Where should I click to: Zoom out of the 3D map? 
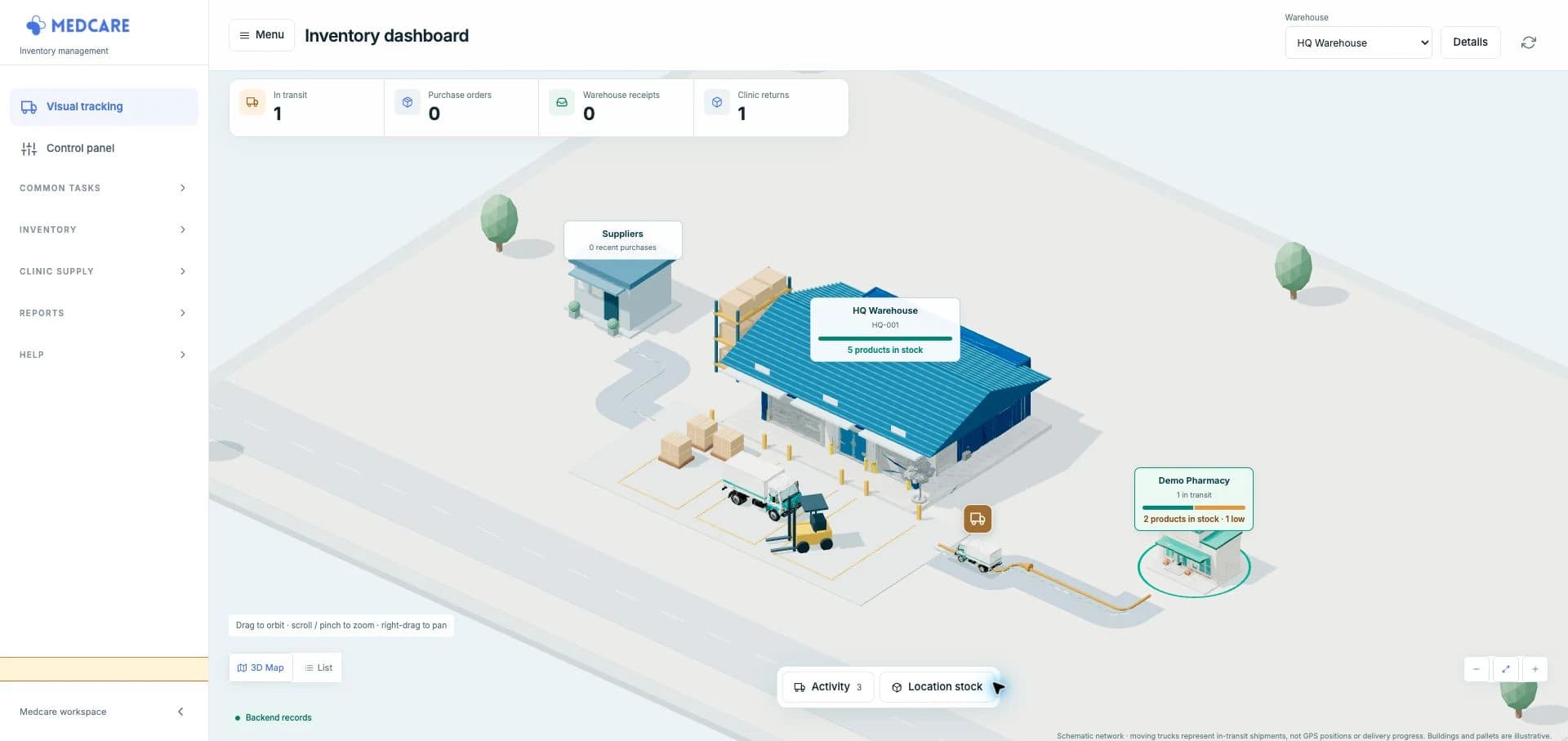(x=1477, y=669)
